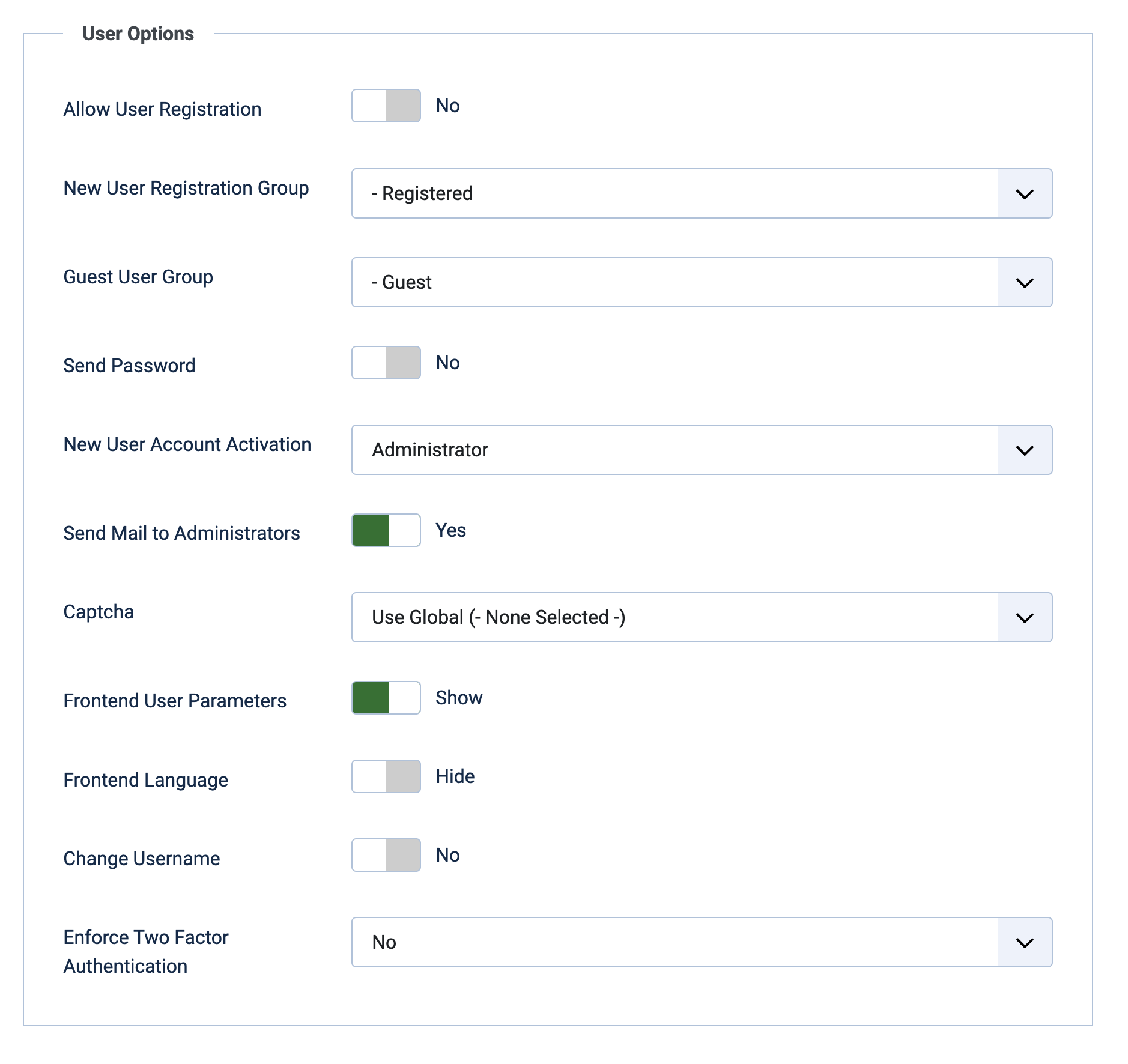Screen dimensions: 1128x1064
Task: Click chevron arrow of Registered group select
Action: click(x=1025, y=194)
